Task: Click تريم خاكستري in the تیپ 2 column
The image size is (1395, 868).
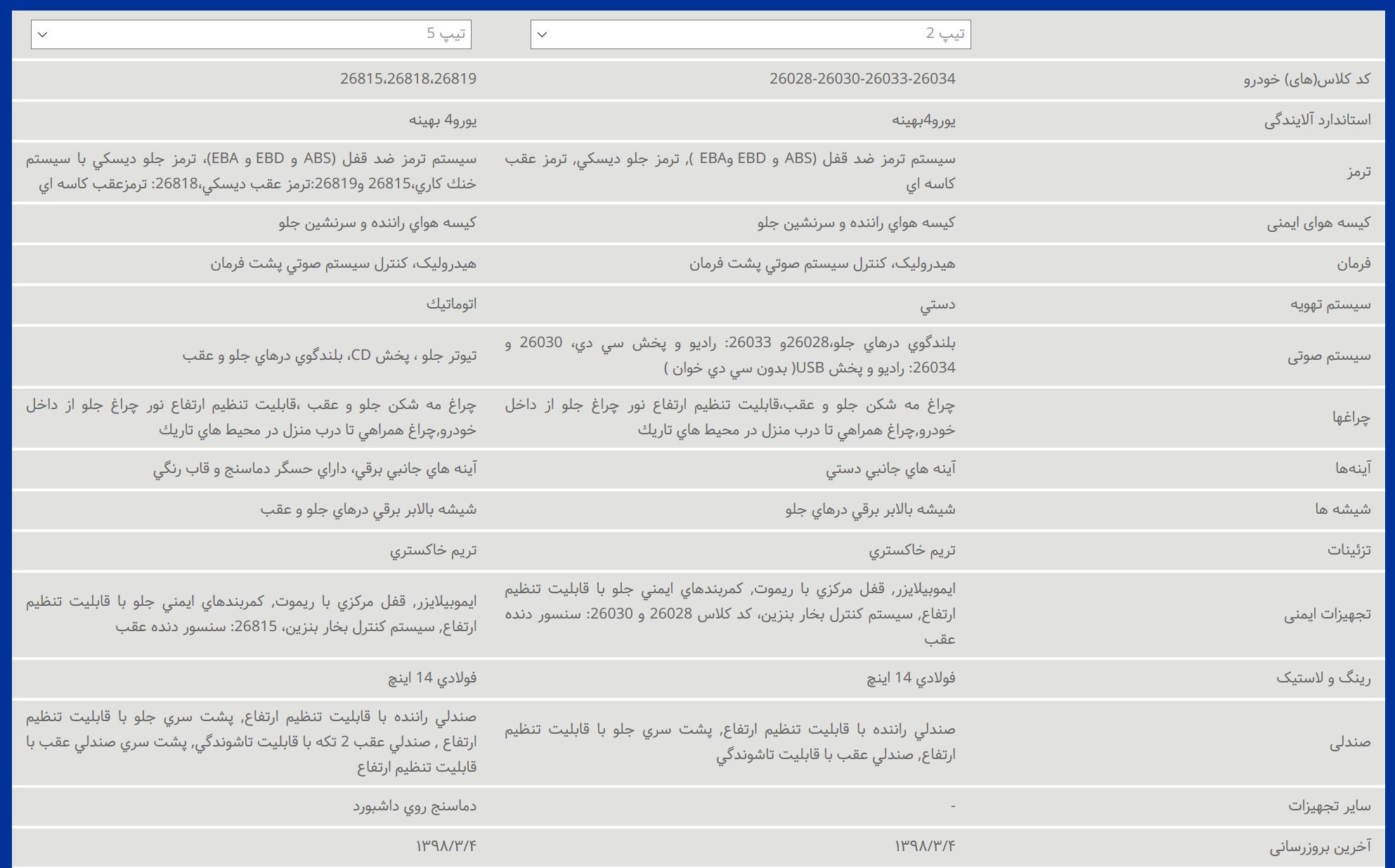Action: click(912, 550)
